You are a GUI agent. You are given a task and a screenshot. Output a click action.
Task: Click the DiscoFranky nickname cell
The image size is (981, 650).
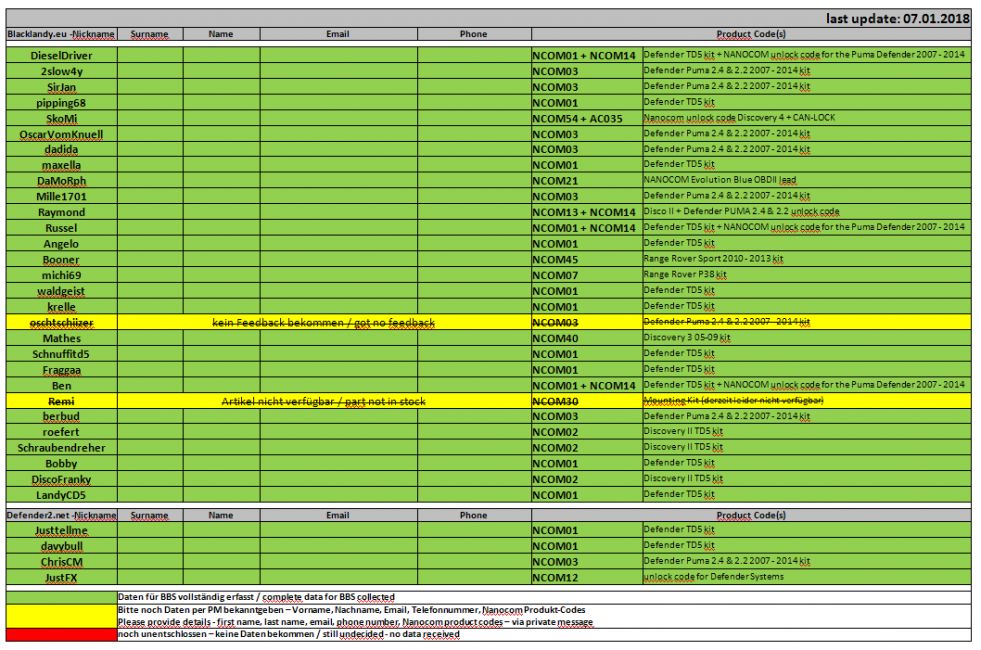click(61, 479)
